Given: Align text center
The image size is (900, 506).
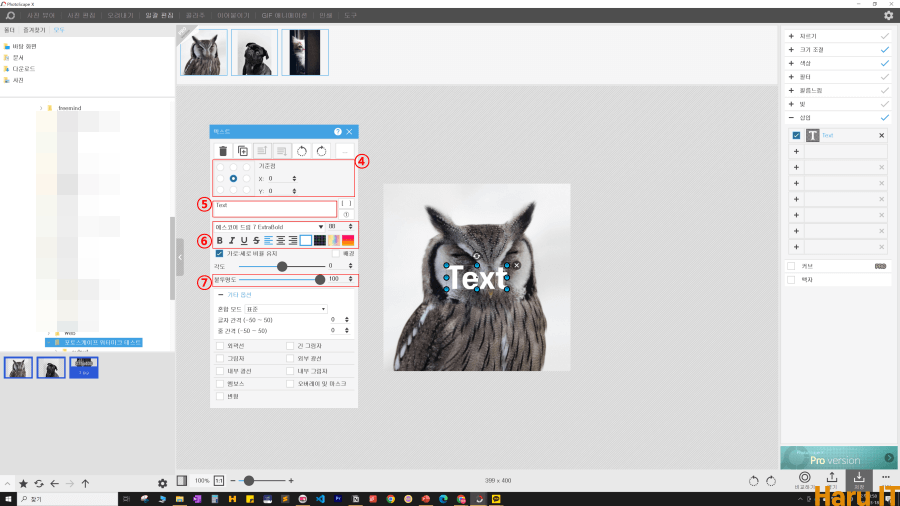Looking at the screenshot, I should (281, 240).
